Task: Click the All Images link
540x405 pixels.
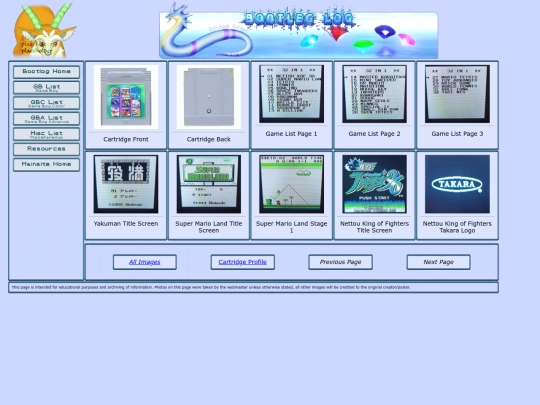Action: pos(145,262)
